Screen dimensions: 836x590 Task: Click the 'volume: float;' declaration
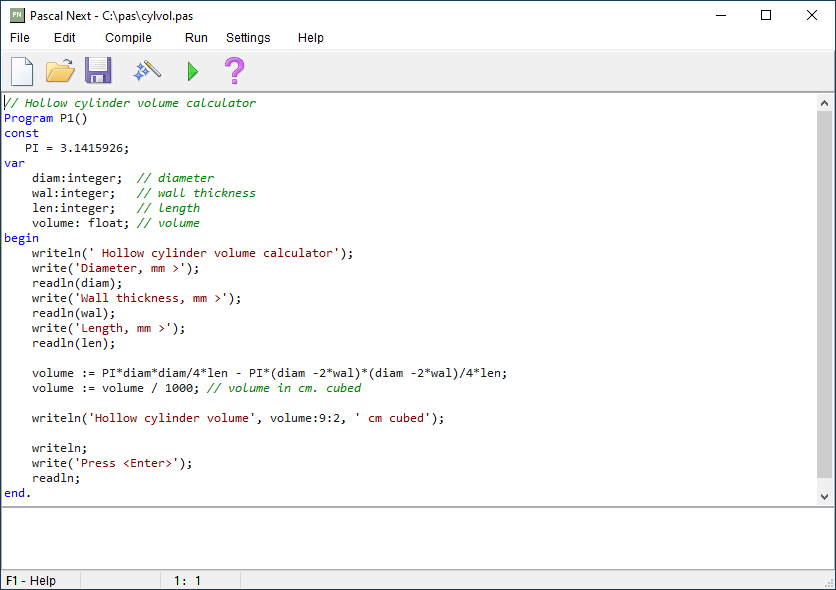click(x=80, y=223)
